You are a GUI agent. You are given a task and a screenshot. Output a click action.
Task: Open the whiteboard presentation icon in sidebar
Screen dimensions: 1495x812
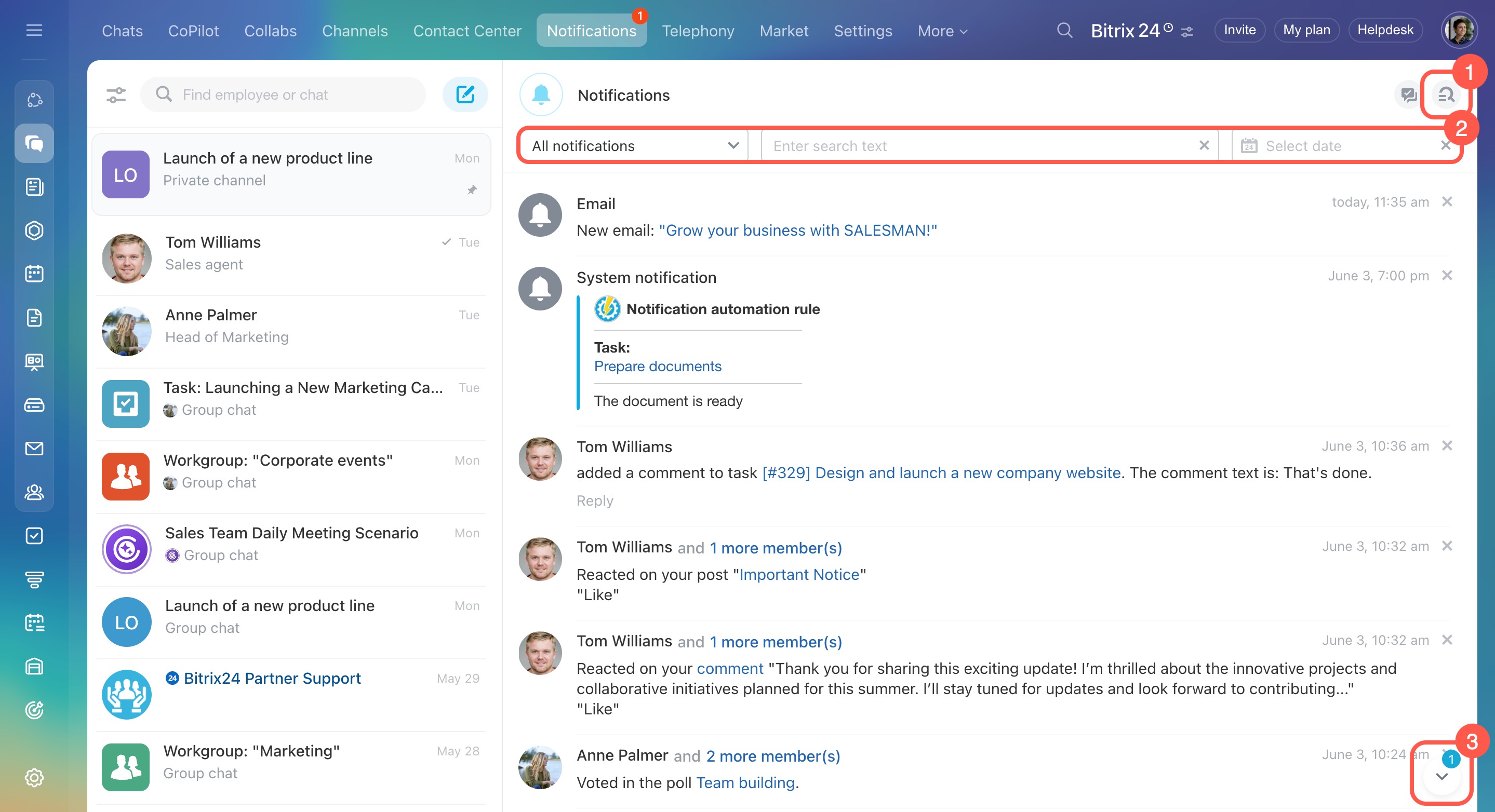pos(34,361)
